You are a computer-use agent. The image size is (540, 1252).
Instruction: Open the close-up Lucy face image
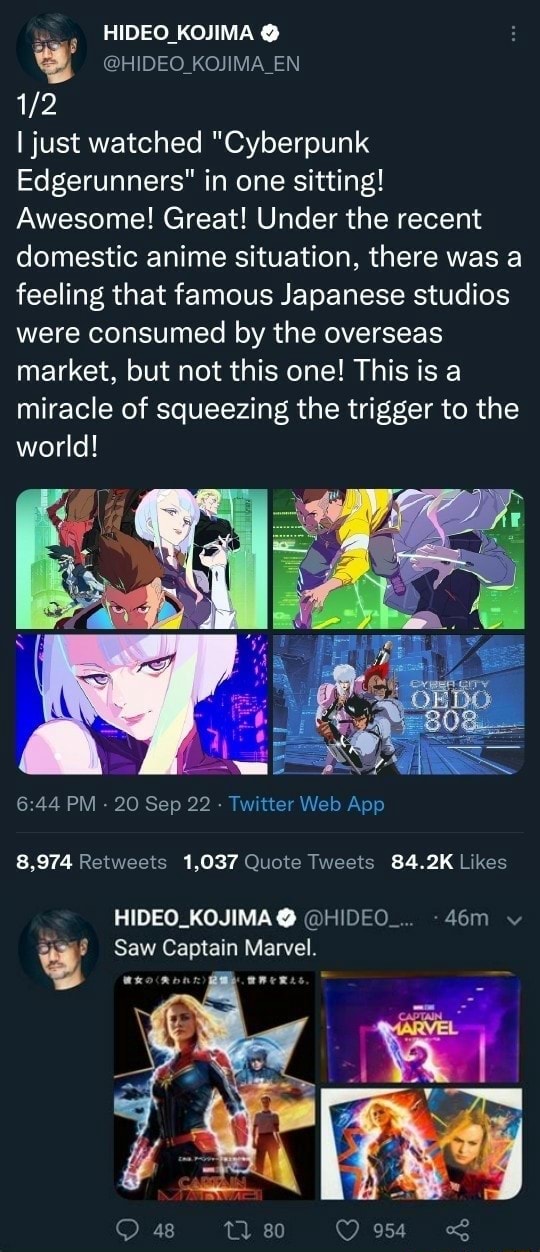tap(142, 704)
